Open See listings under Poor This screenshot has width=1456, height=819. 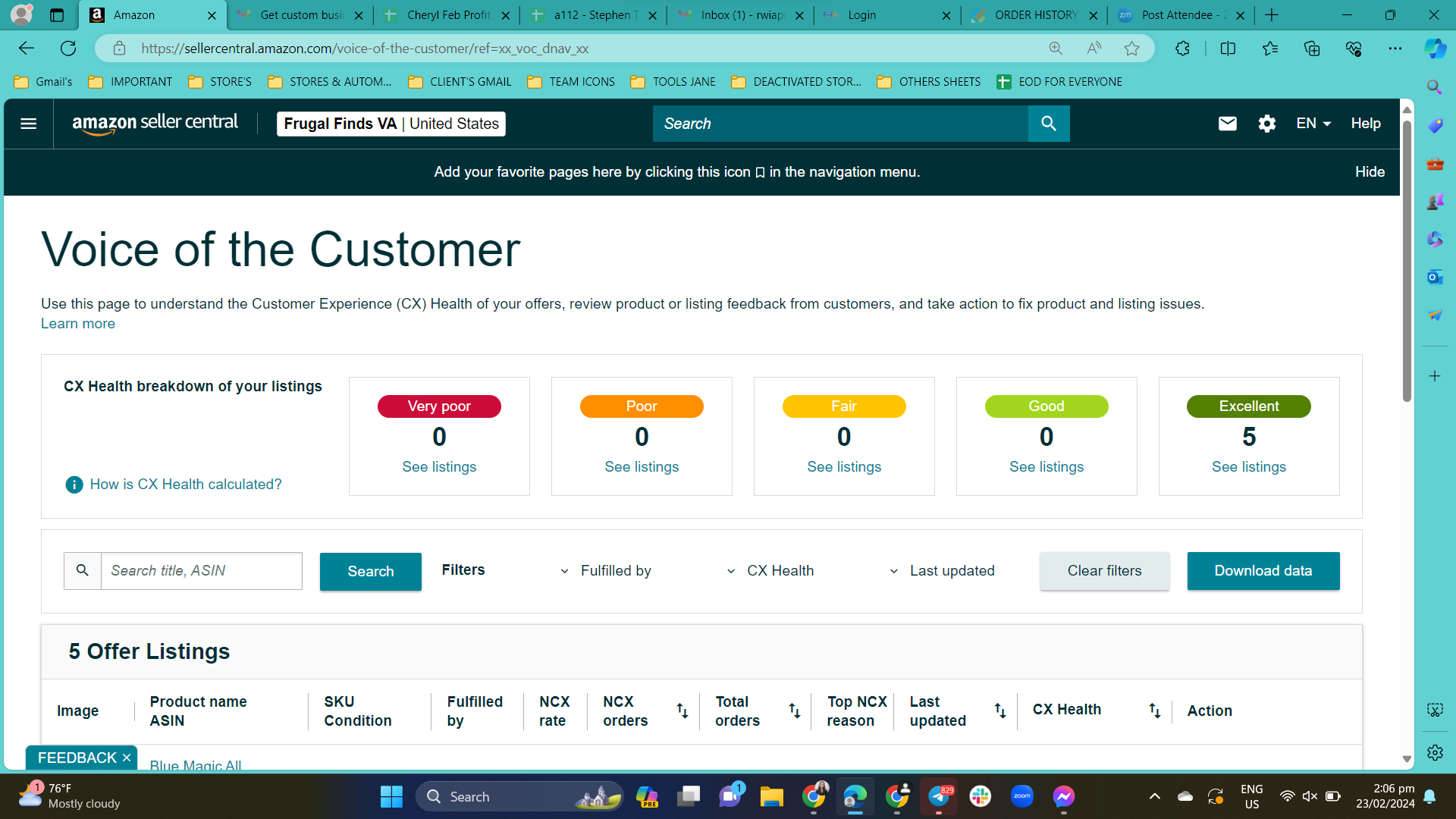[x=642, y=467]
